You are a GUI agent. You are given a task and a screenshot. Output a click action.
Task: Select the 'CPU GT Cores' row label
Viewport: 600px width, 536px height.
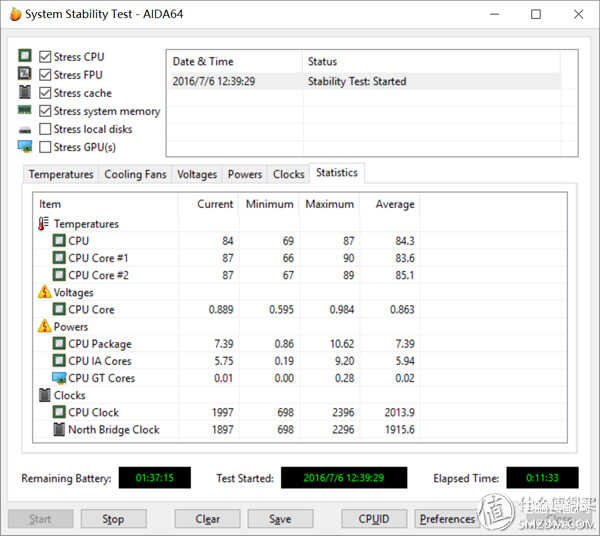(101, 378)
